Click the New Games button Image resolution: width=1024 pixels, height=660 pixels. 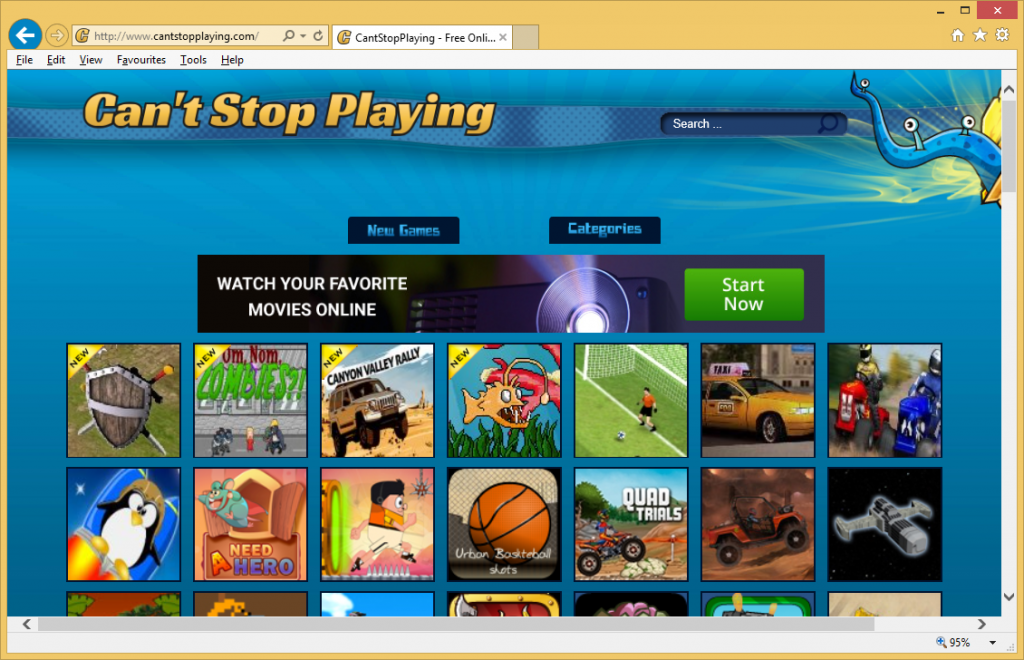pos(404,230)
